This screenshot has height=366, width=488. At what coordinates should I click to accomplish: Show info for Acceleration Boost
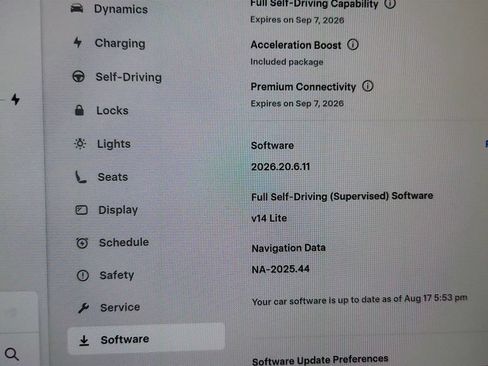tap(353, 44)
